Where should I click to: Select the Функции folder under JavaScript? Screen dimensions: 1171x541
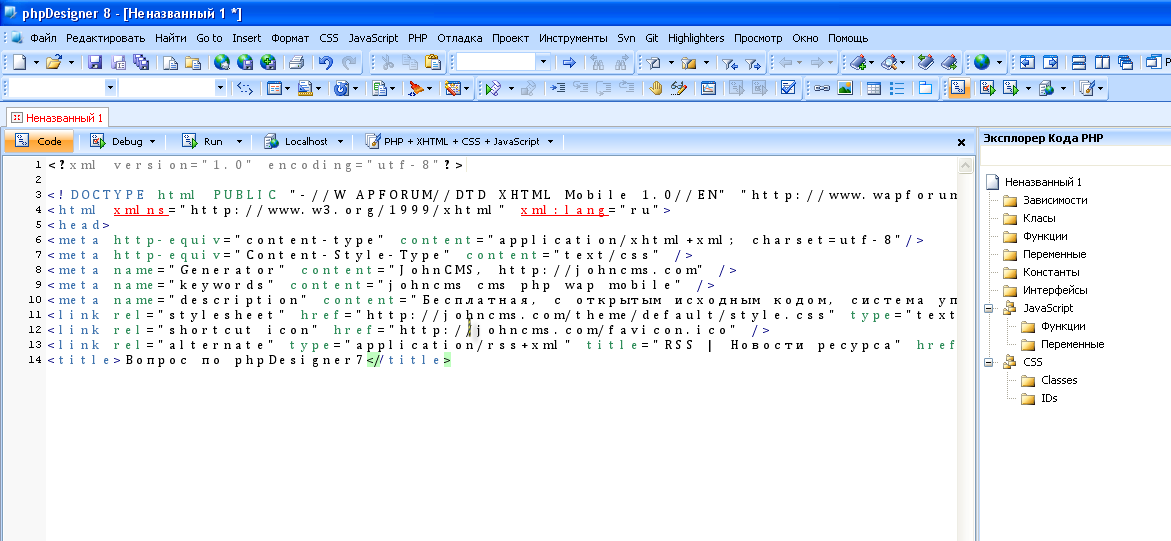pos(1062,326)
